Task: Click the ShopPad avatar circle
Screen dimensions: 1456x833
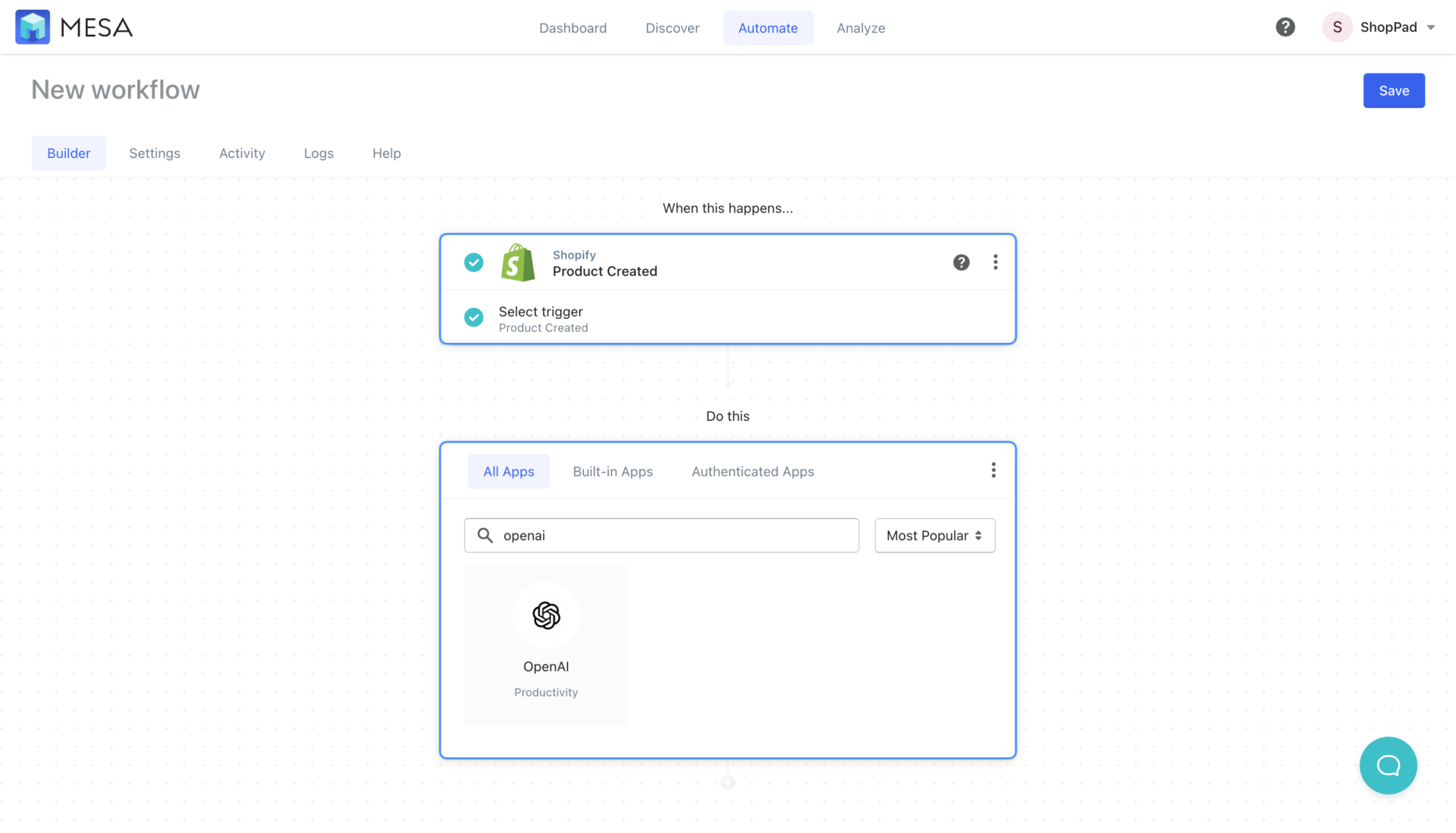Action: pyautogui.click(x=1337, y=27)
